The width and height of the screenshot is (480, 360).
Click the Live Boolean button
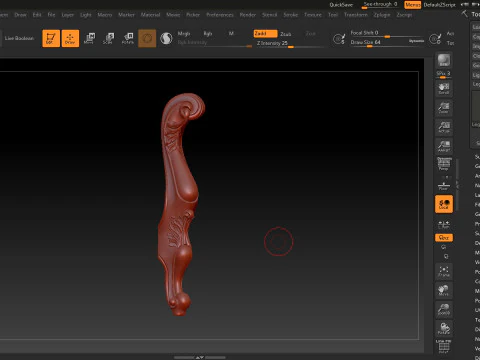click(19, 38)
